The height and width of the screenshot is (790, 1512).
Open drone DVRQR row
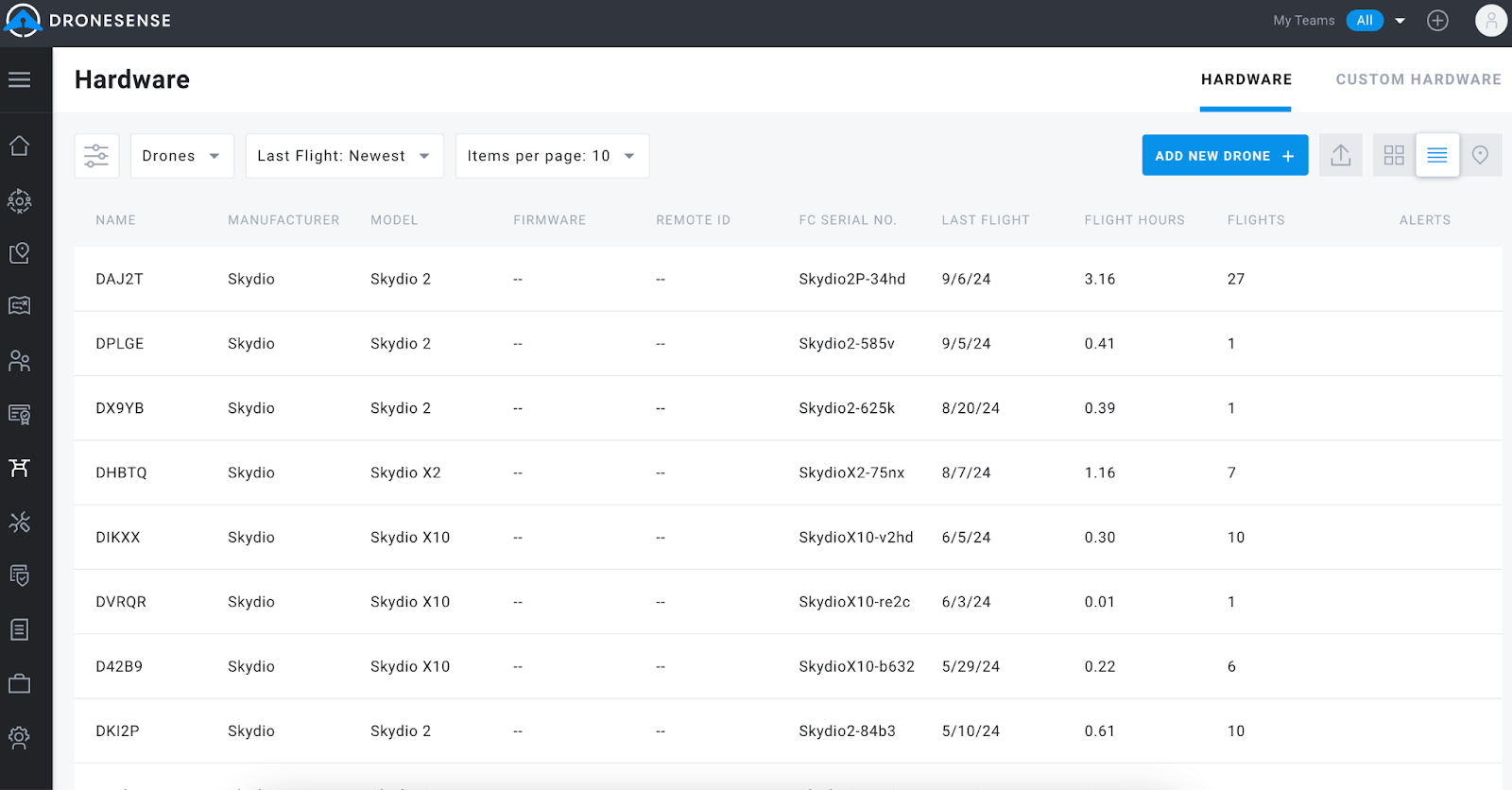coord(788,602)
